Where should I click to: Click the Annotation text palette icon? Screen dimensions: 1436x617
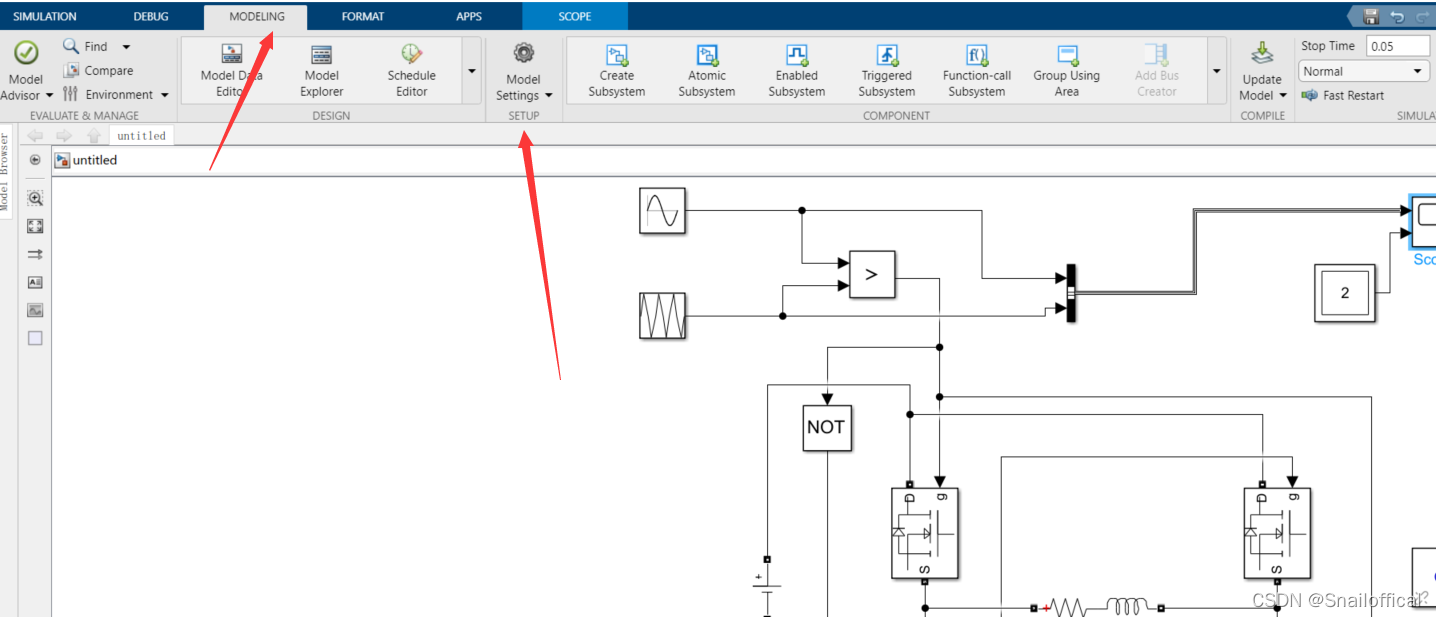(35, 282)
